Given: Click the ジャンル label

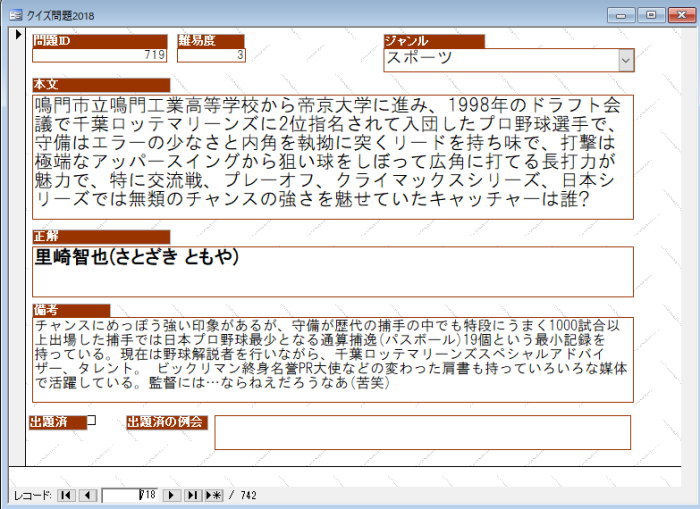Looking at the screenshot, I should click(434, 41).
